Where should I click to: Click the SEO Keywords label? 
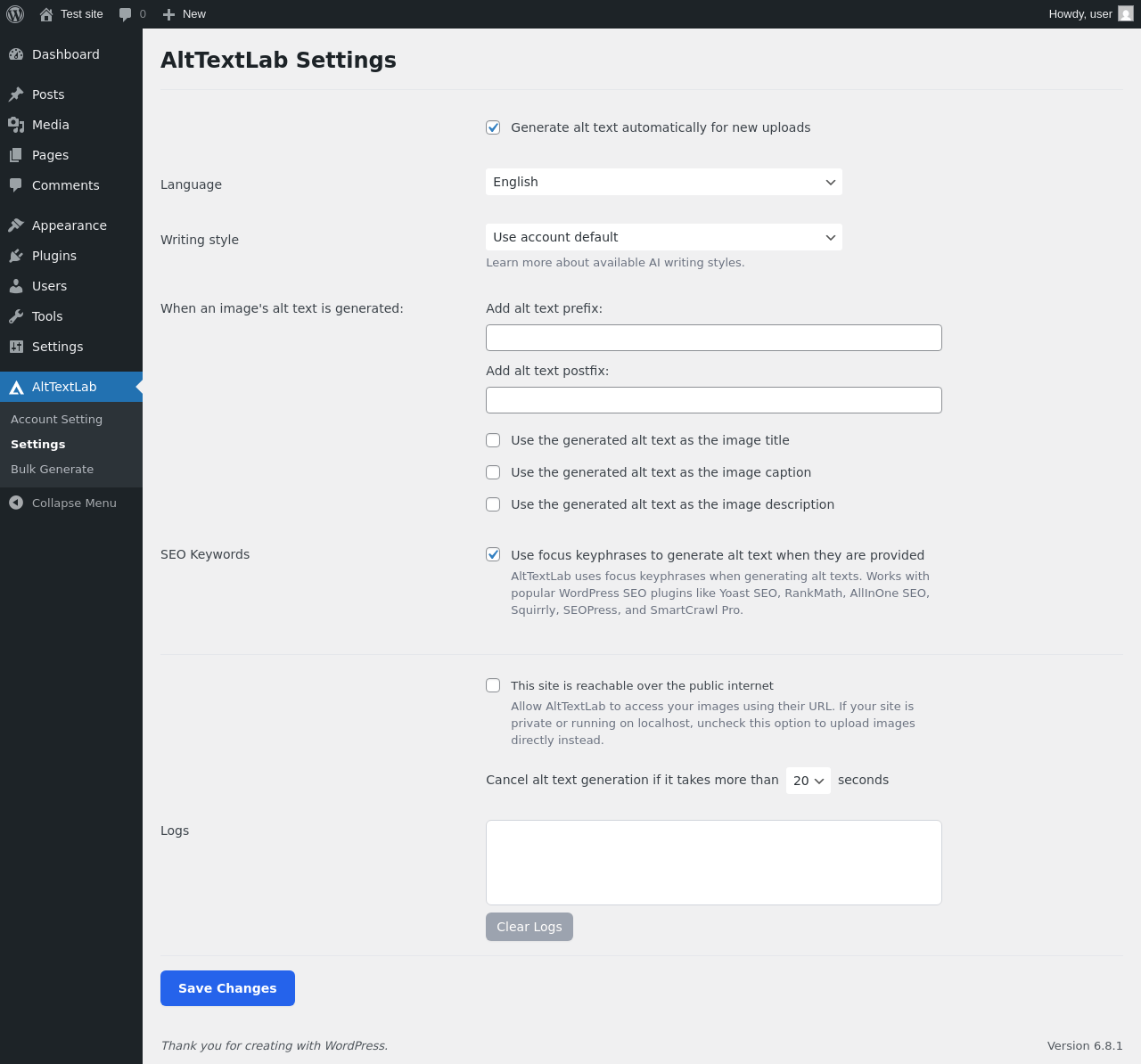coord(205,554)
